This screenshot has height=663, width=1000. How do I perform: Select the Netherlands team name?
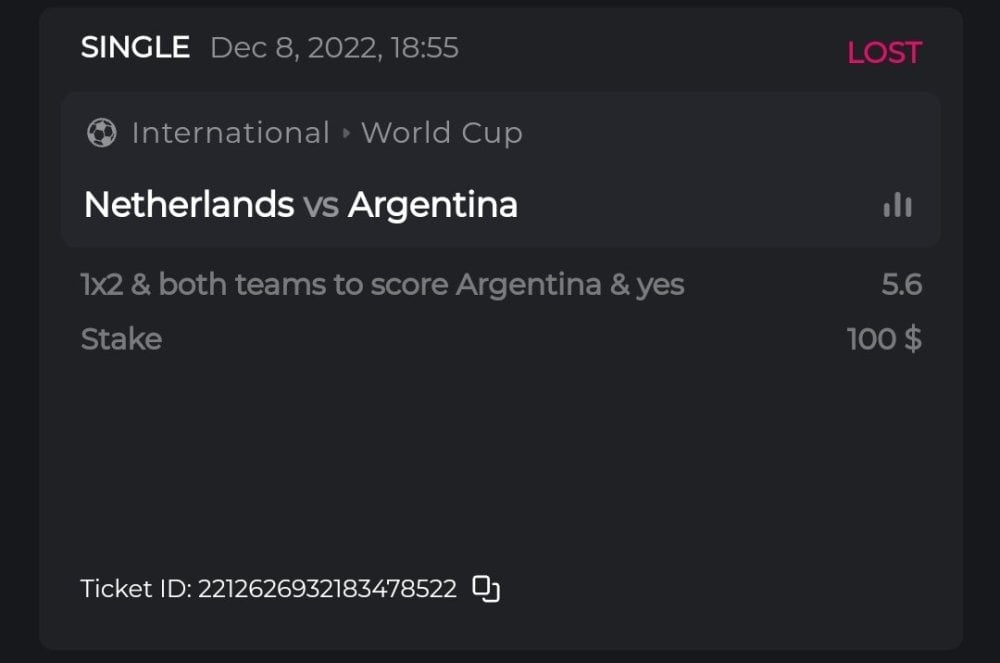click(x=189, y=205)
